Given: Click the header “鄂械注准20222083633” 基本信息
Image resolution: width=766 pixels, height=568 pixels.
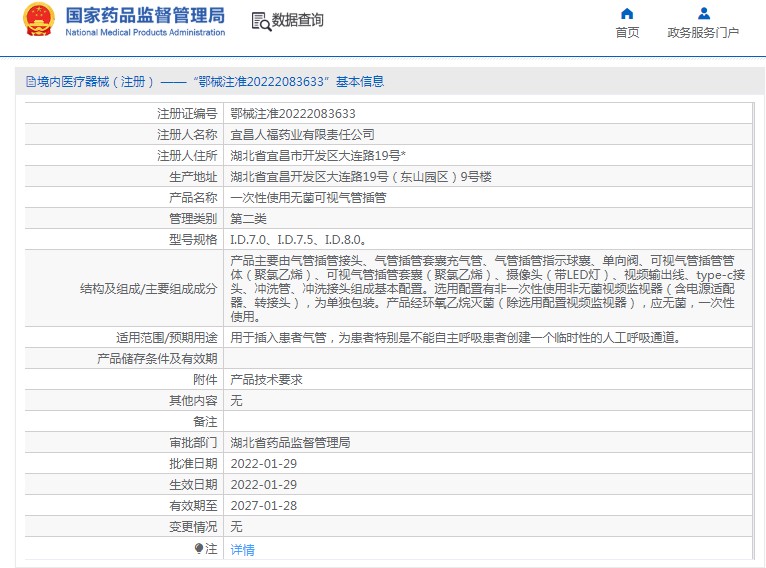Looking at the screenshot, I should tap(289, 82).
